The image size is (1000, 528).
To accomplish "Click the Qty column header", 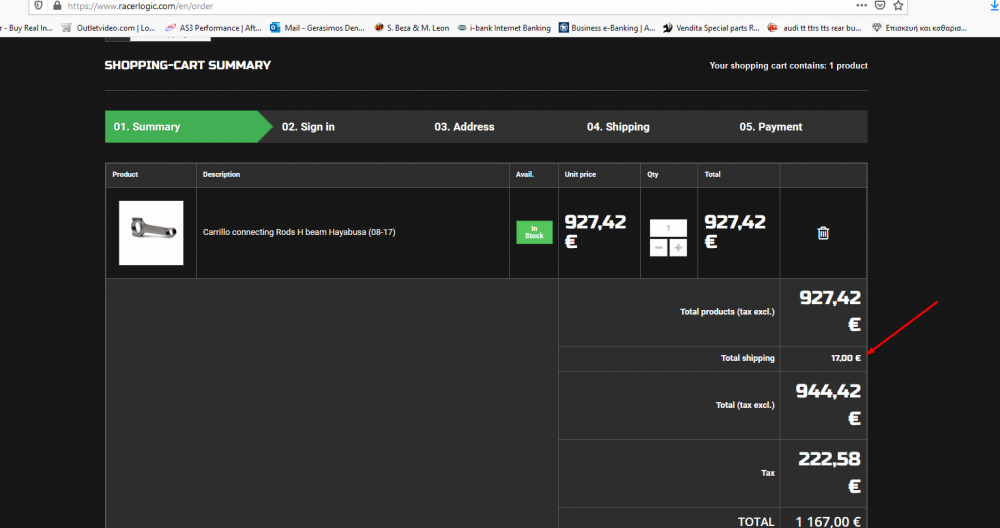I will tap(652, 174).
